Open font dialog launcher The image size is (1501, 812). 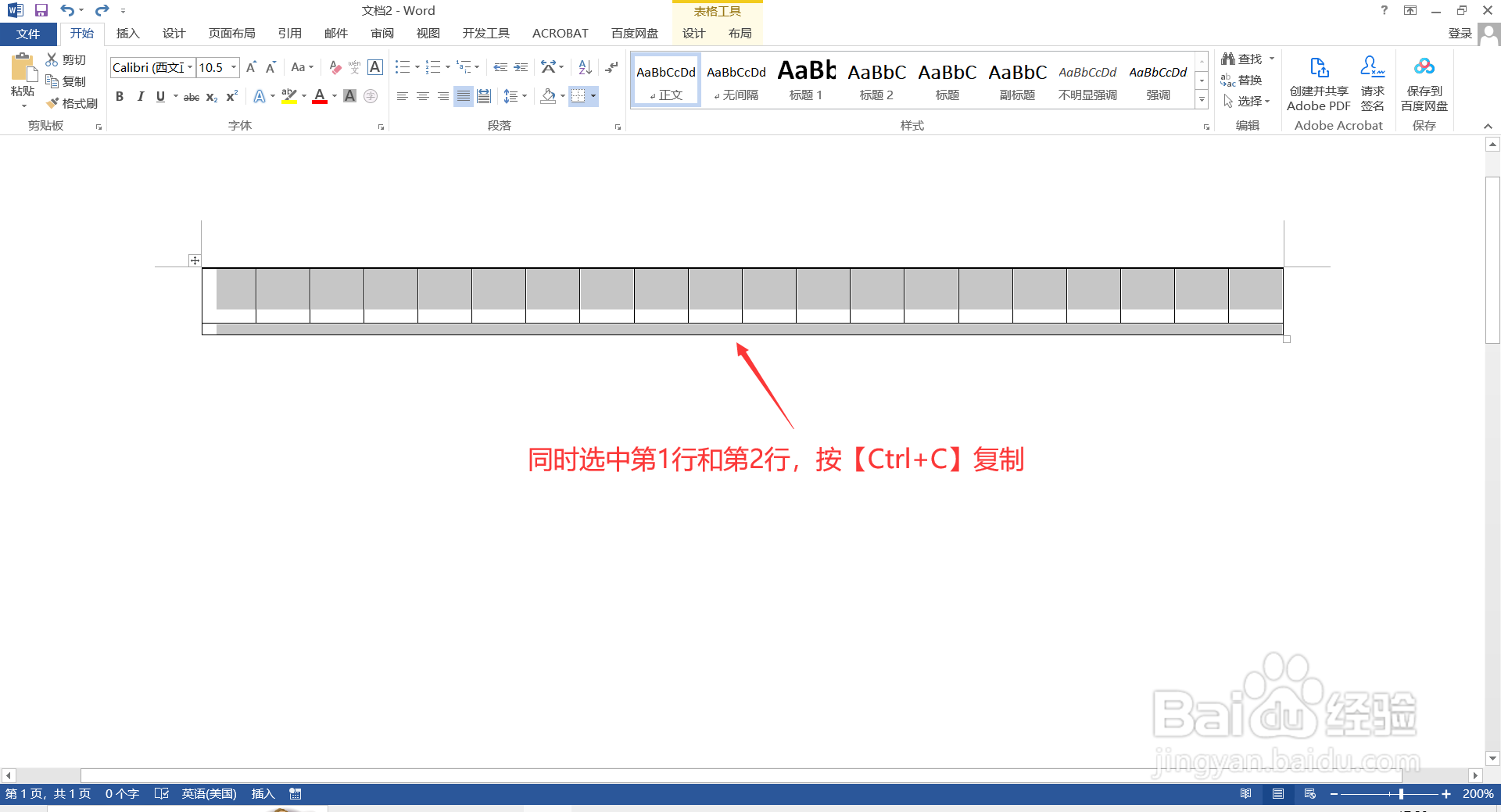[381, 127]
